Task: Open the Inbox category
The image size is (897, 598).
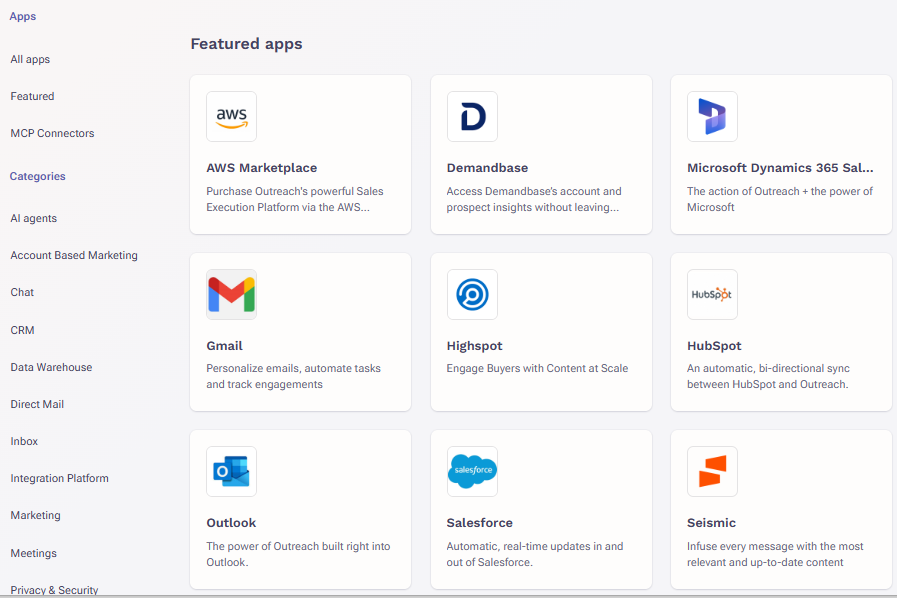Action: (x=24, y=441)
